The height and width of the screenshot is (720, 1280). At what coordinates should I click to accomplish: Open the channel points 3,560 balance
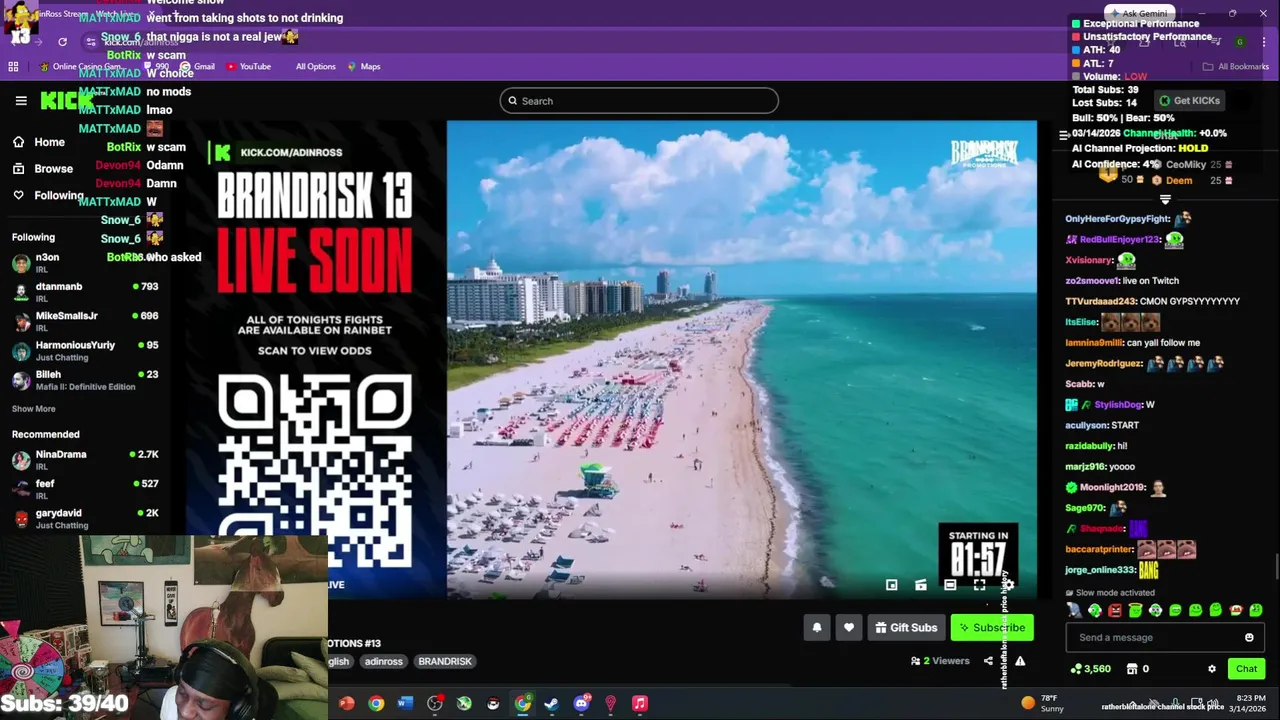[x=1090, y=669]
